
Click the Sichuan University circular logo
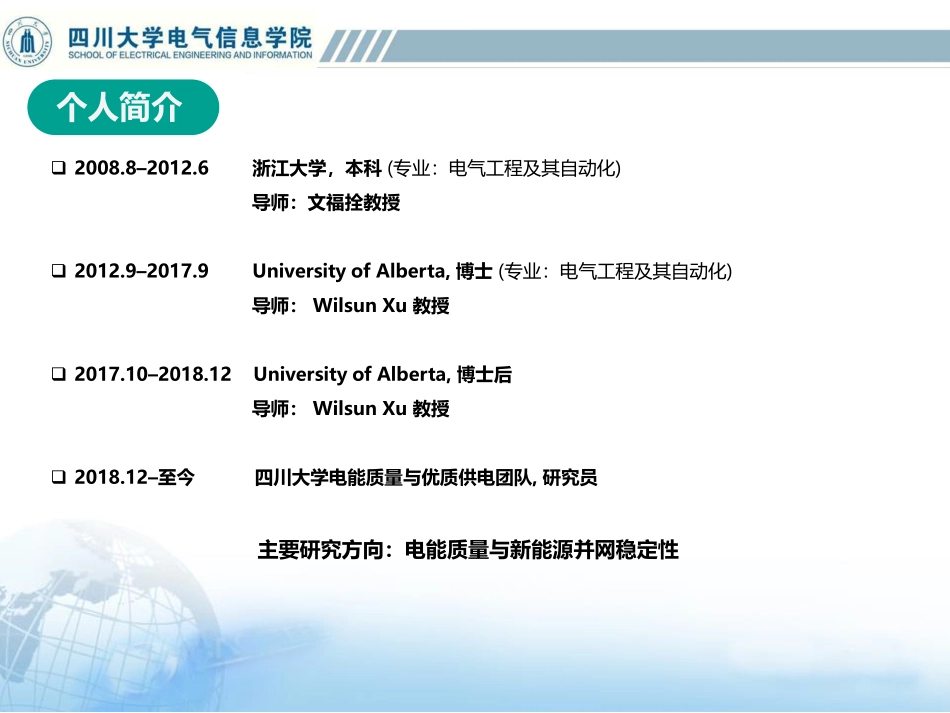27,42
